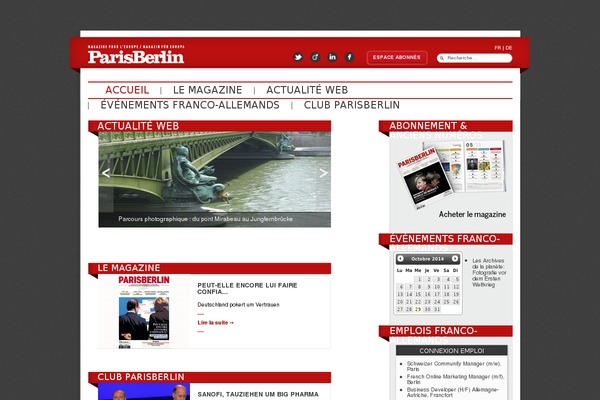Open the Accueil menu item
This screenshot has width=600, height=400.
(x=127, y=90)
